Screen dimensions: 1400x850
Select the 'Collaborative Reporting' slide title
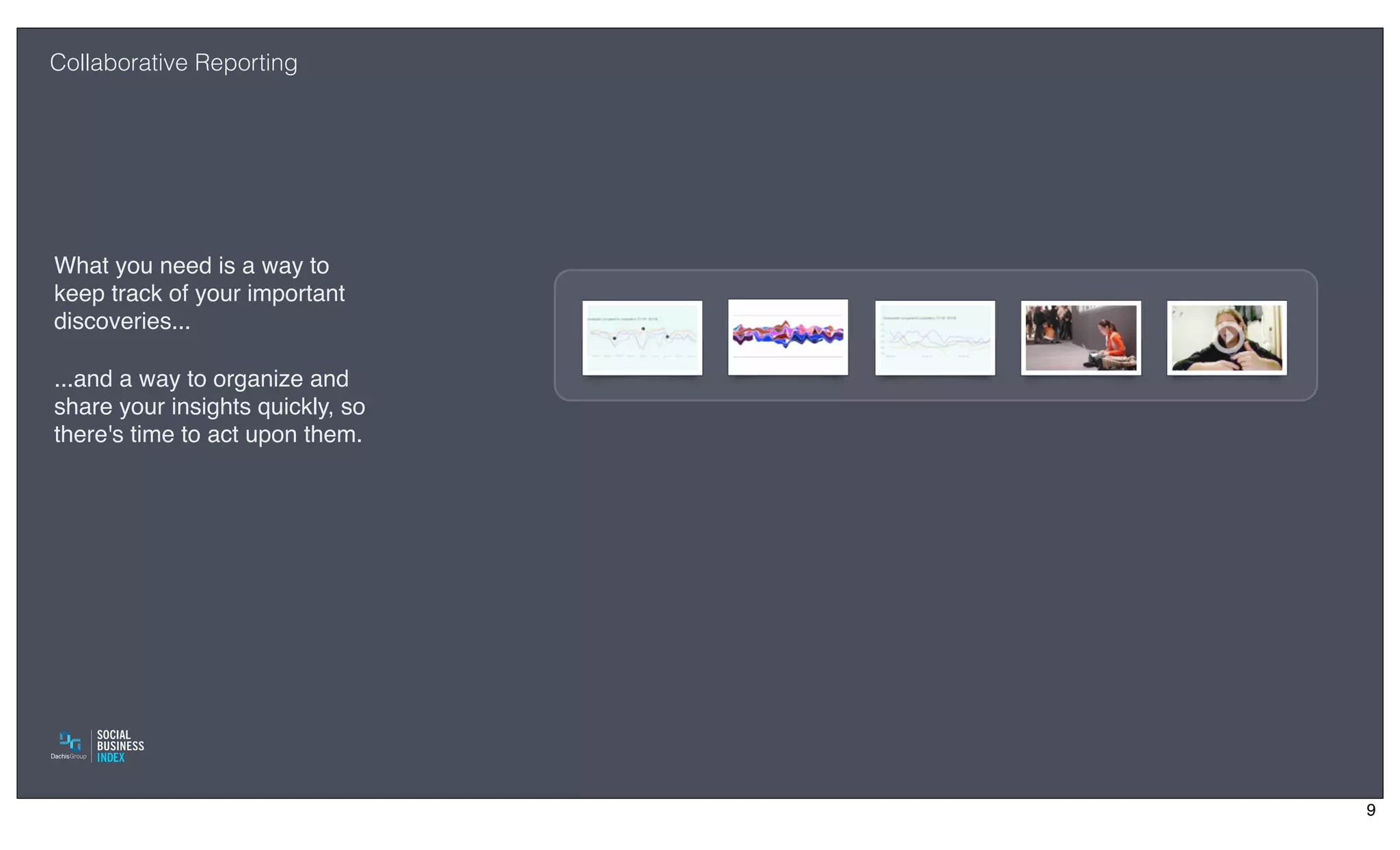coord(174,62)
